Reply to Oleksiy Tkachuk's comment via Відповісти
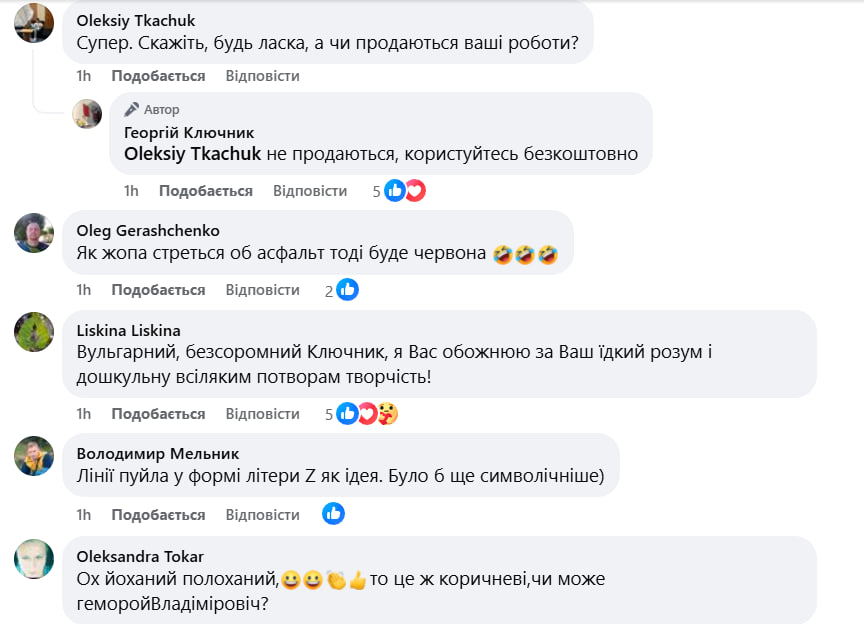This screenshot has width=864, height=624. pyautogui.click(x=262, y=76)
